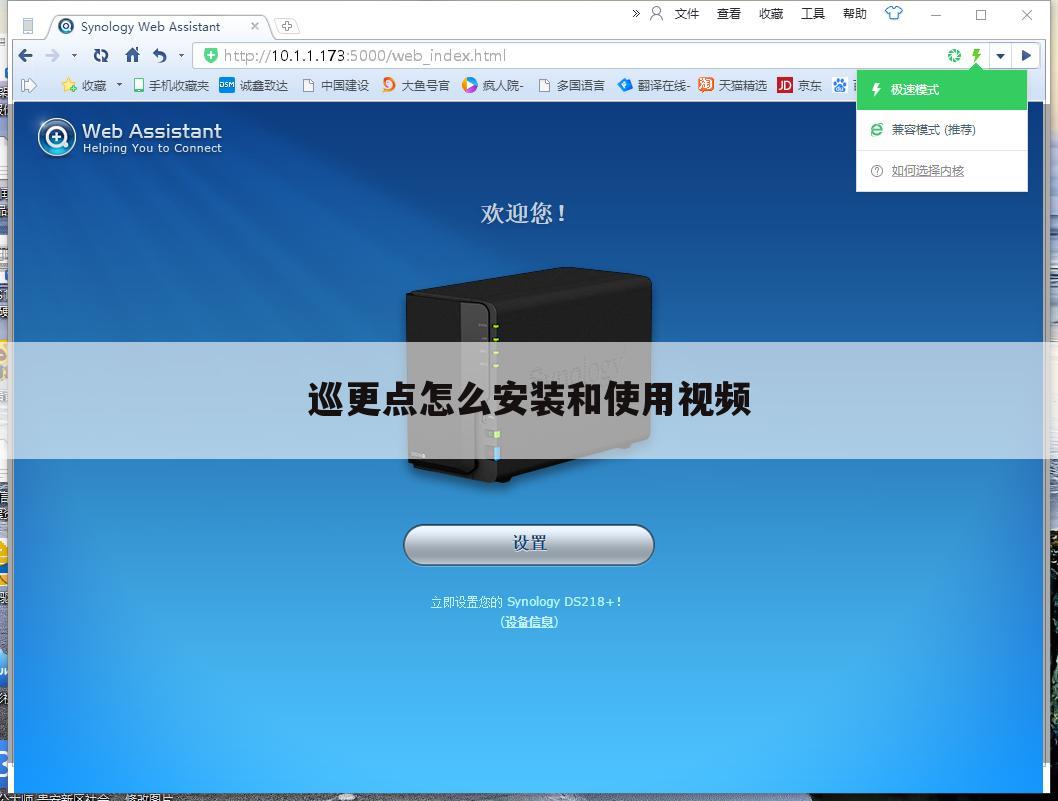1058x801 pixels.
Task: Open the 文件 menu
Action: pos(687,13)
